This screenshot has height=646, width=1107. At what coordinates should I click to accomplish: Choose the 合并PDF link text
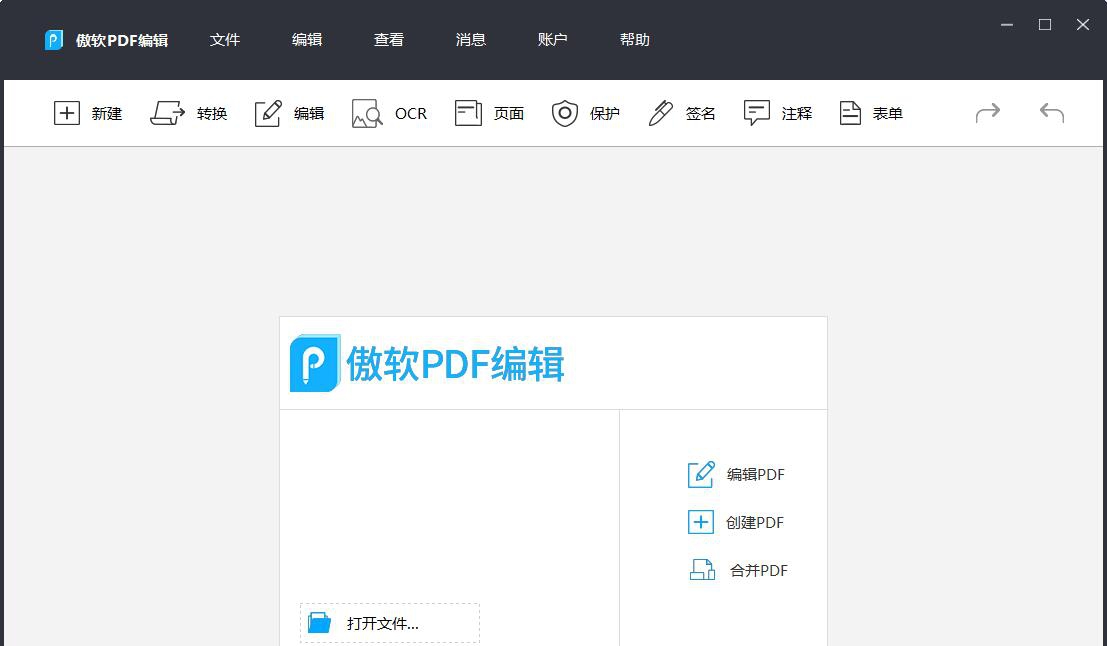[x=758, y=570]
